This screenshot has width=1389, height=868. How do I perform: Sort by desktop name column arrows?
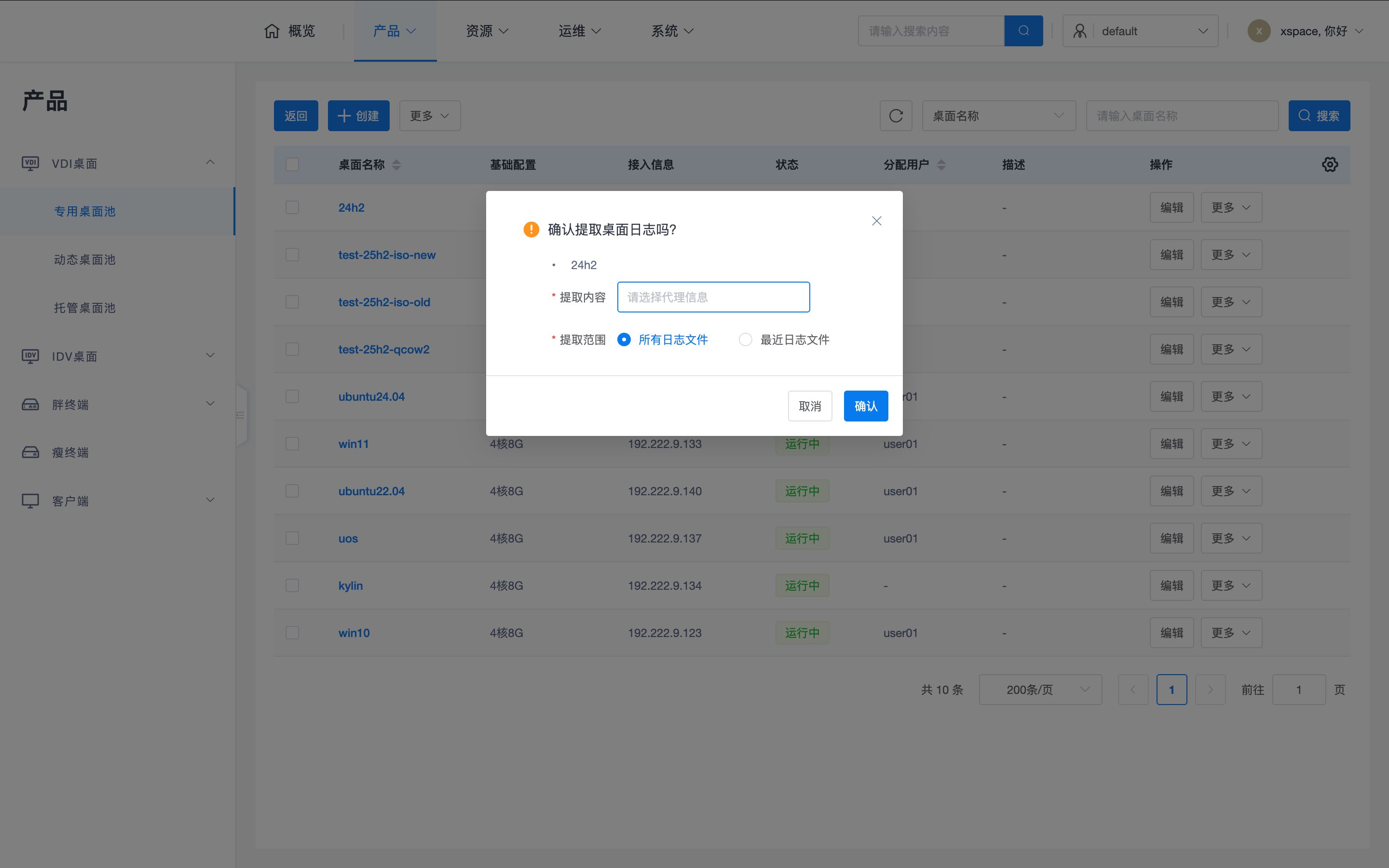tap(396, 165)
